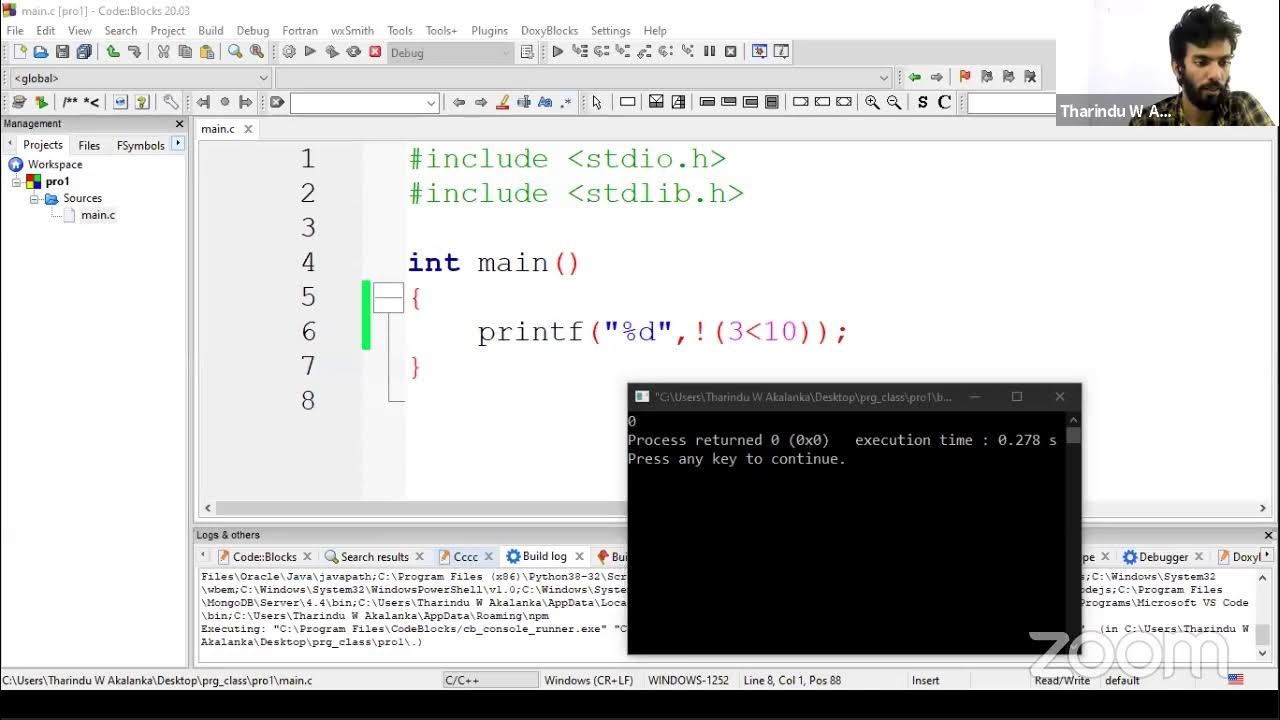The image size is (1280, 720).
Task: Toggle the Regex .* search icon
Action: (x=566, y=102)
